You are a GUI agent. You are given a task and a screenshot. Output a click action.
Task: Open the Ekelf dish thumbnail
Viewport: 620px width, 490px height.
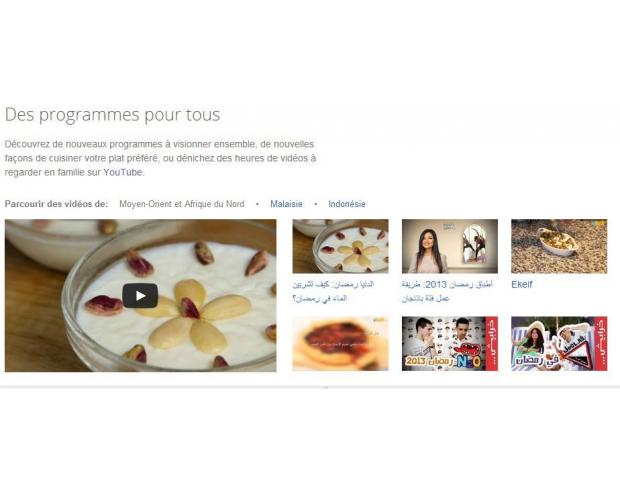pos(559,246)
